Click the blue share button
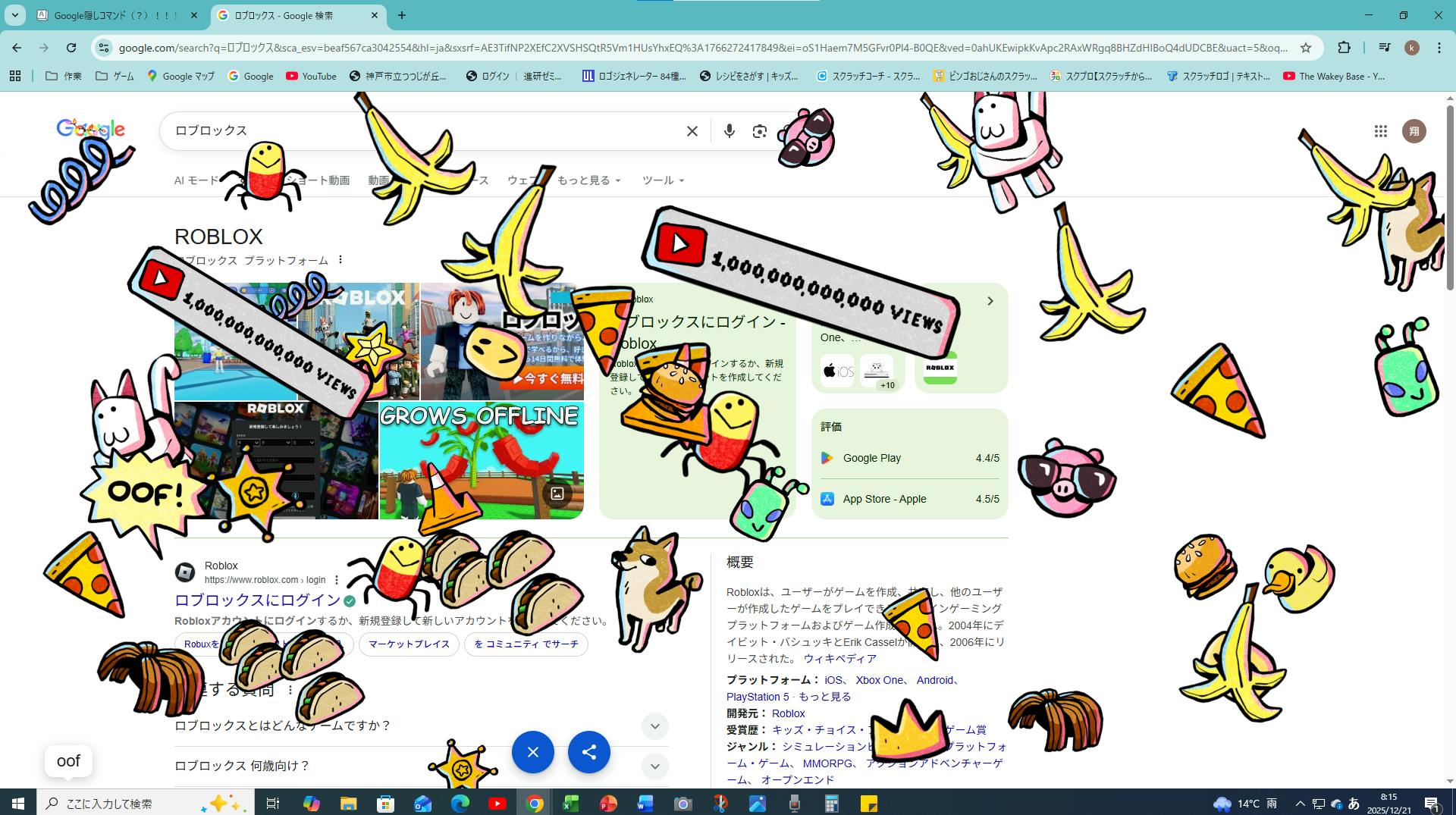 (x=588, y=752)
